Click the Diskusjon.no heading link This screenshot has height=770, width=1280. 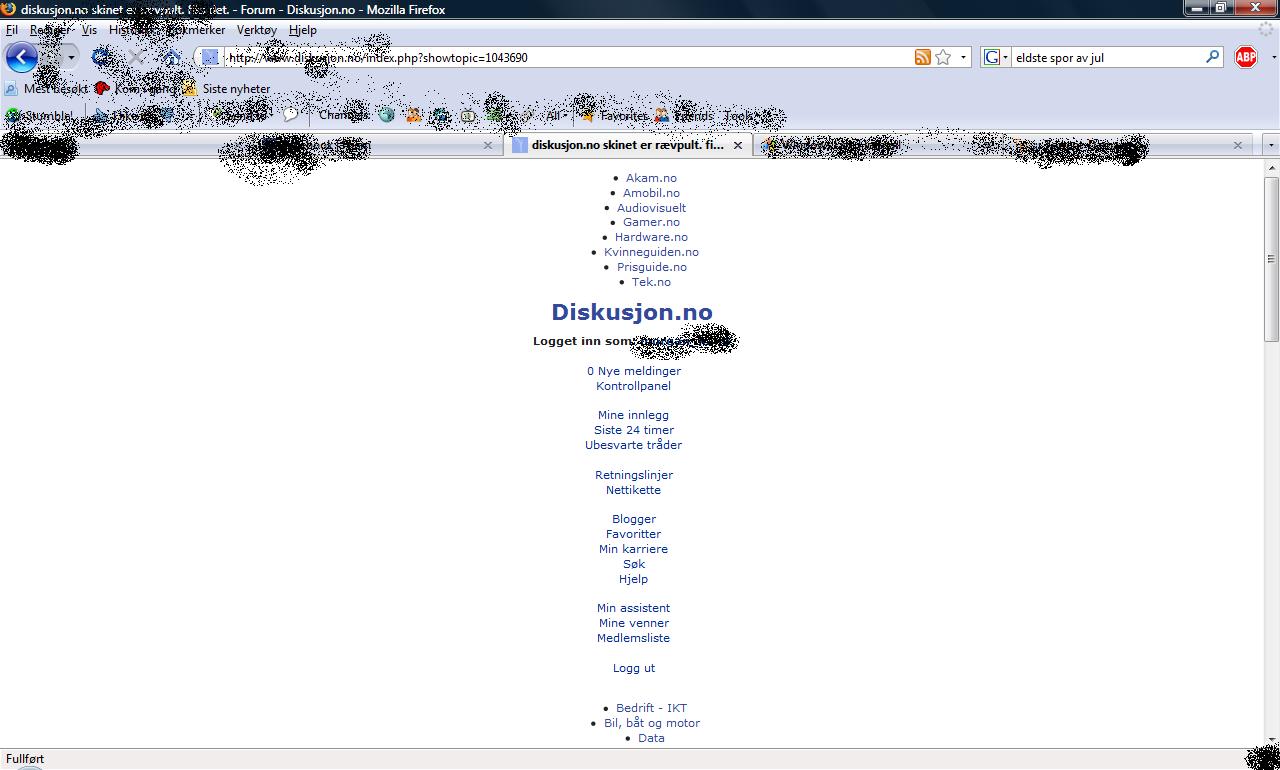coord(632,312)
